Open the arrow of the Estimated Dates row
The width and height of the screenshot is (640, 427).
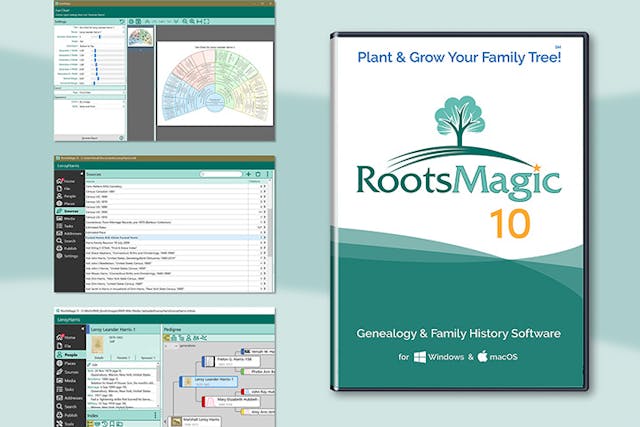(x=264, y=227)
